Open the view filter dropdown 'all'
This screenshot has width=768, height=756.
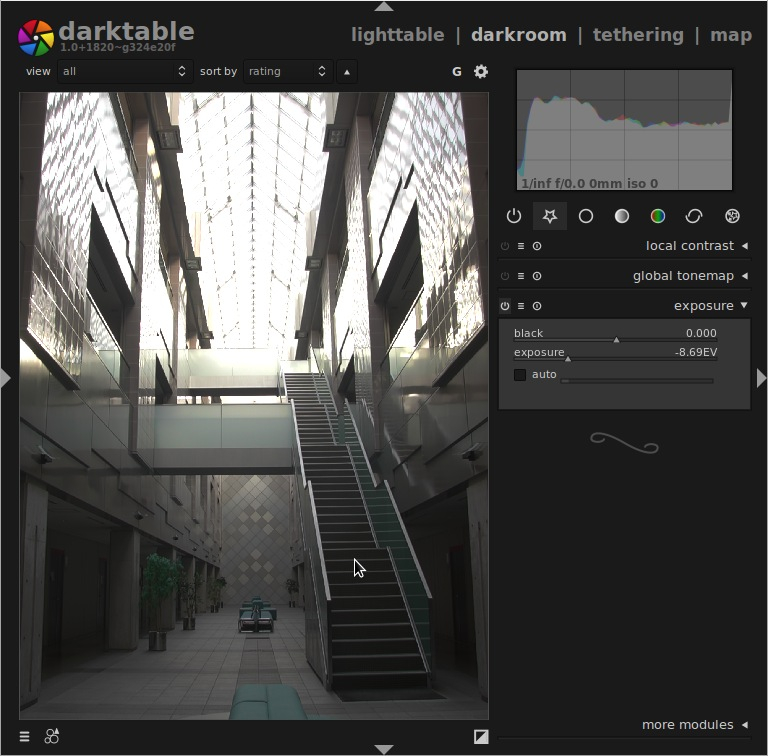pyautogui.click(x=125, y=71)
